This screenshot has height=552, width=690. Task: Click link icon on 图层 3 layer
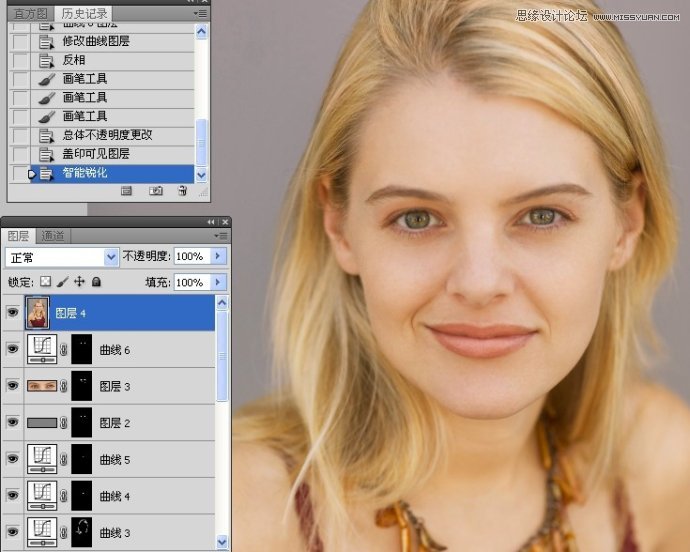[64, 386]
